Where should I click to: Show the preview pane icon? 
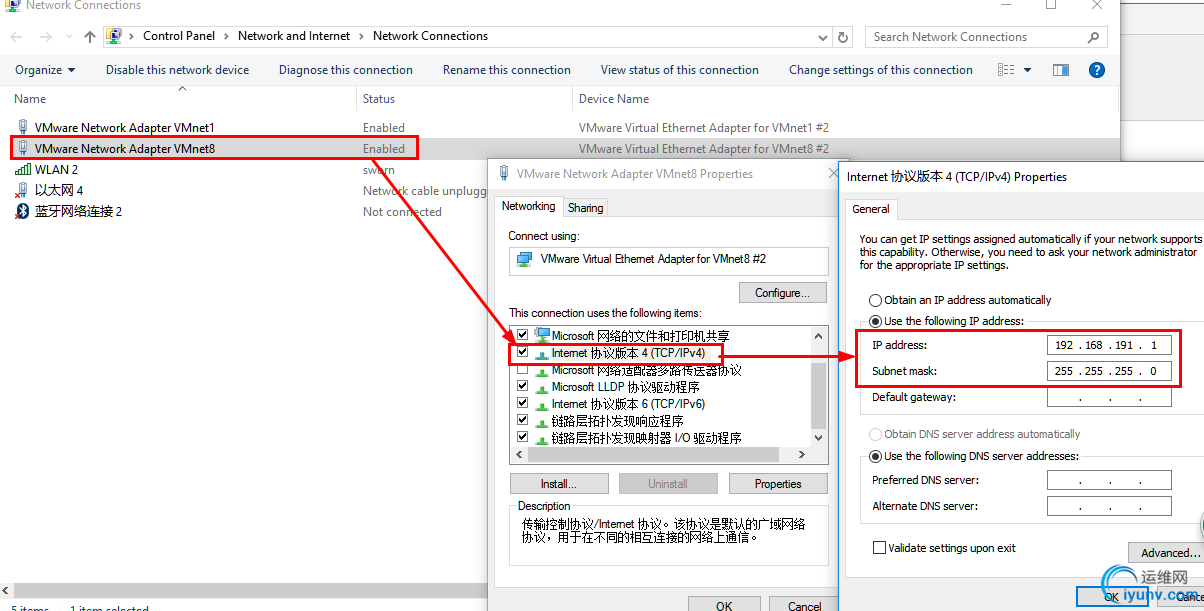tap(1061, 70)
